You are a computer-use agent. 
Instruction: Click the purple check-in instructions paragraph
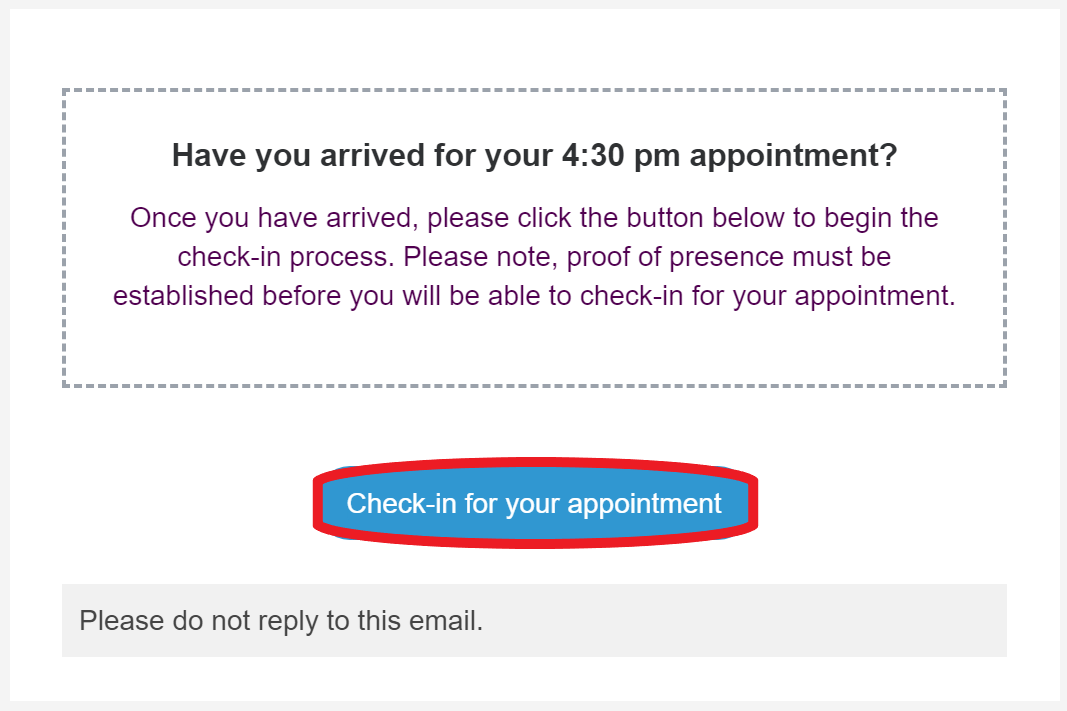(534, 256)
